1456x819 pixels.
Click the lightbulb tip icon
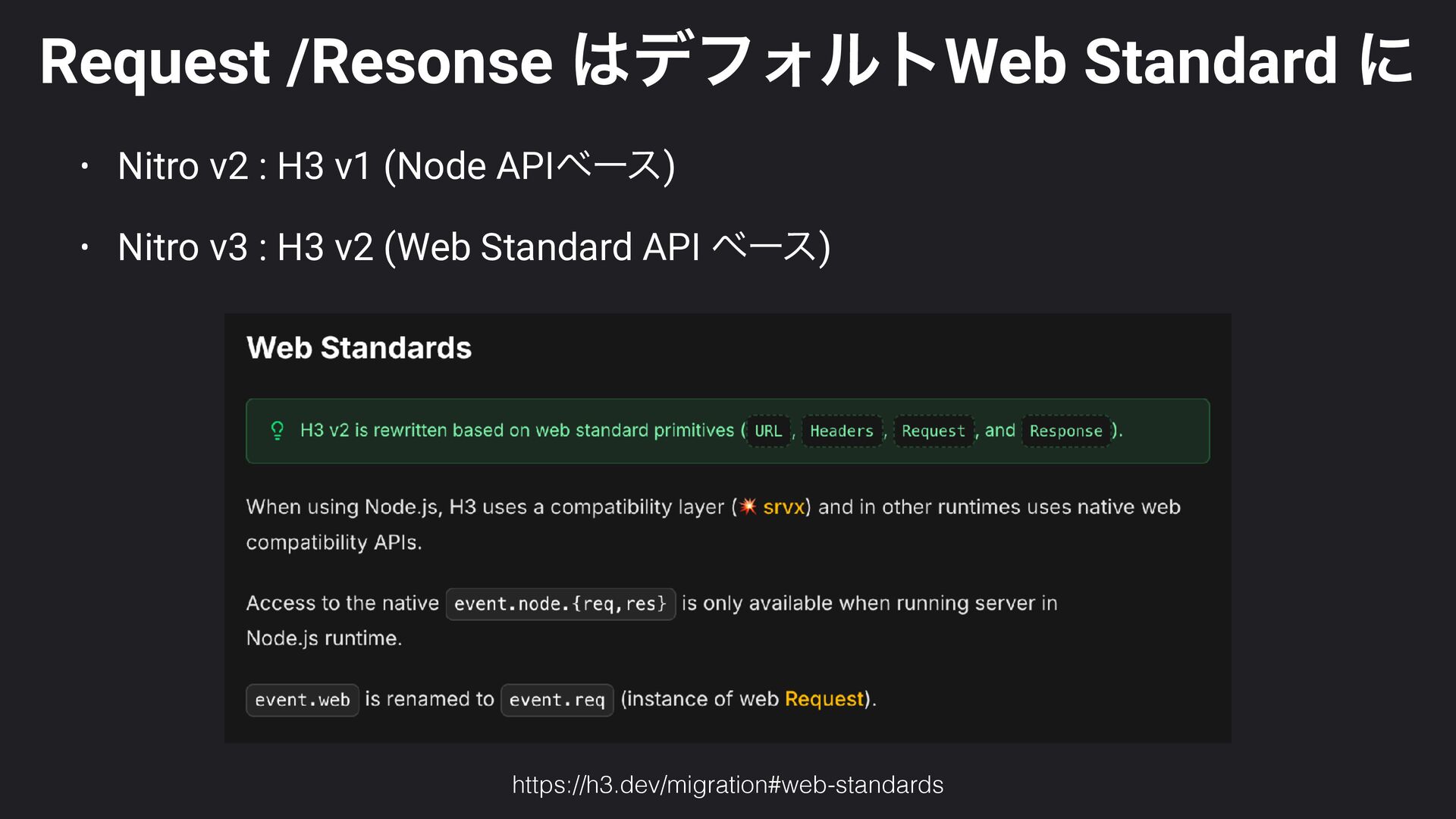click(x=278, y=431)
